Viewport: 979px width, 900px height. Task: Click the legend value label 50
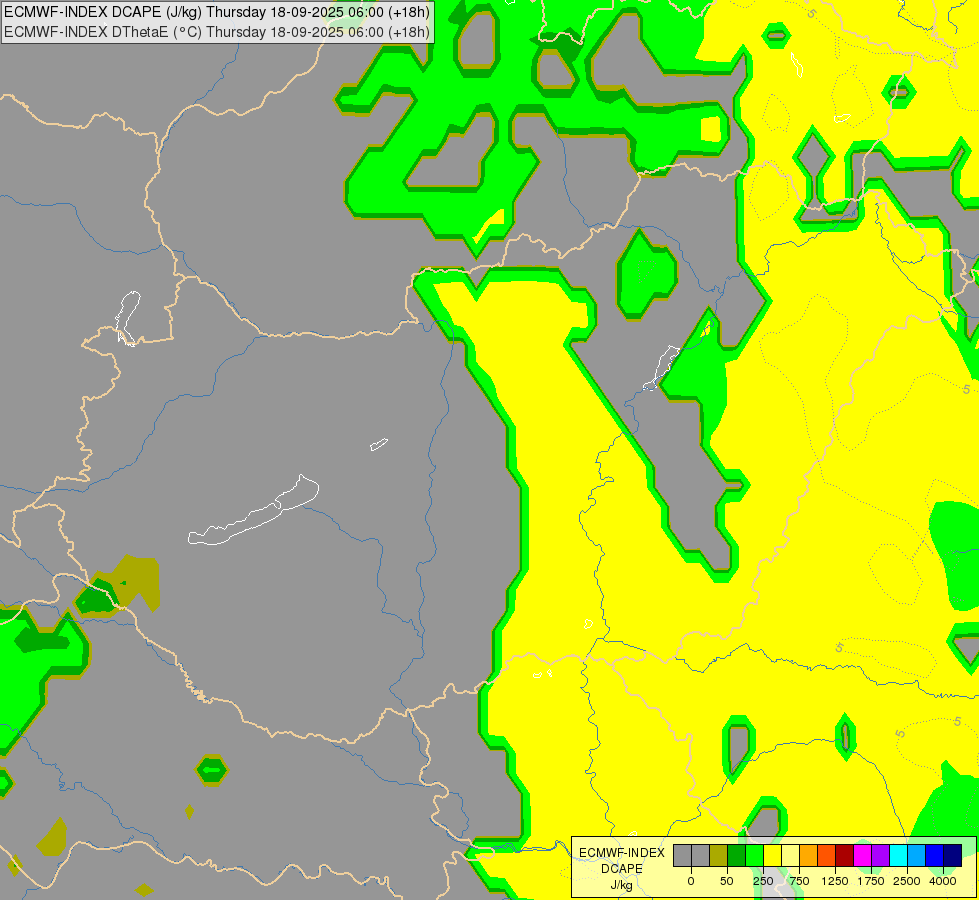pos(727,881)
